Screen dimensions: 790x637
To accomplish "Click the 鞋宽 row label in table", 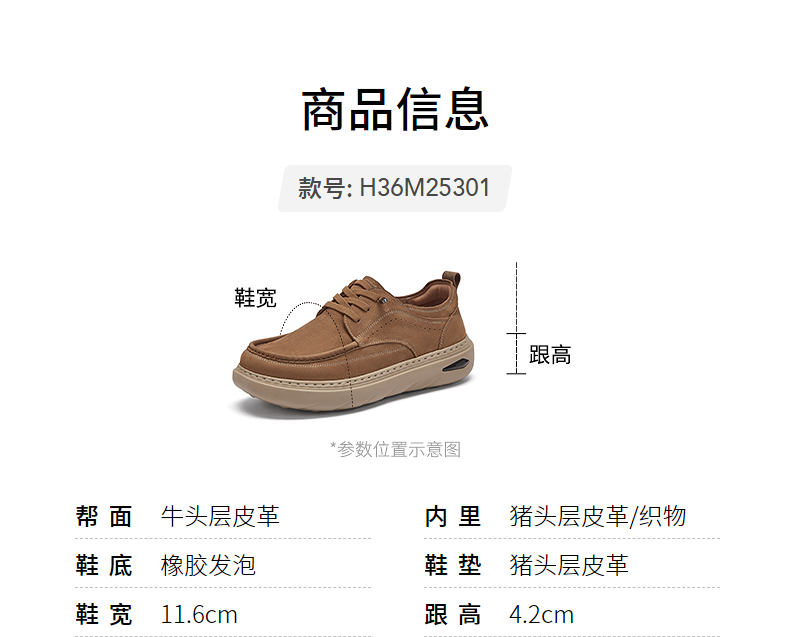I will click(x=104, y=615).
